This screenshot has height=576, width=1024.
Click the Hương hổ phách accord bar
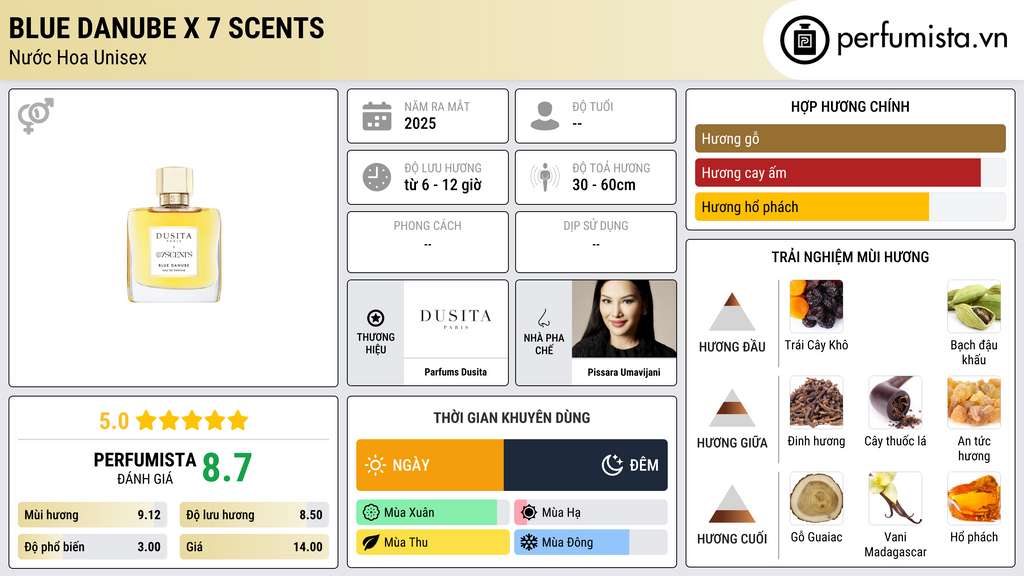click(x=850, y=207)
